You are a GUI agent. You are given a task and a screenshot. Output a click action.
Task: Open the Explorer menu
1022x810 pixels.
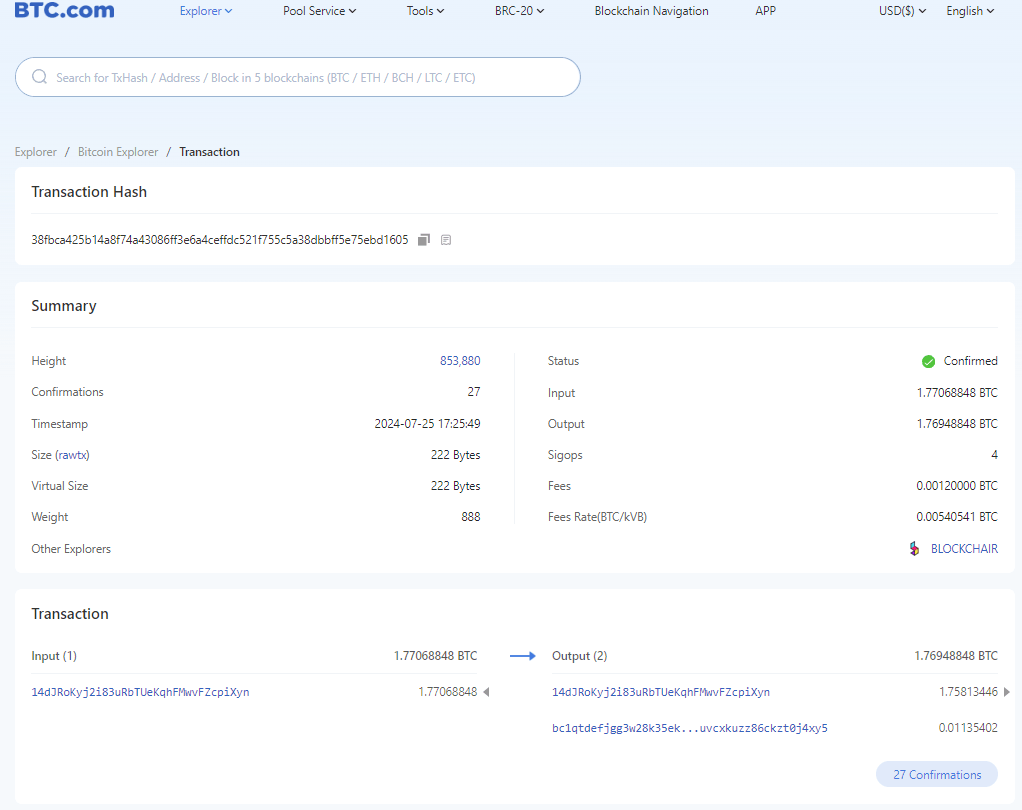click(205, 11)
